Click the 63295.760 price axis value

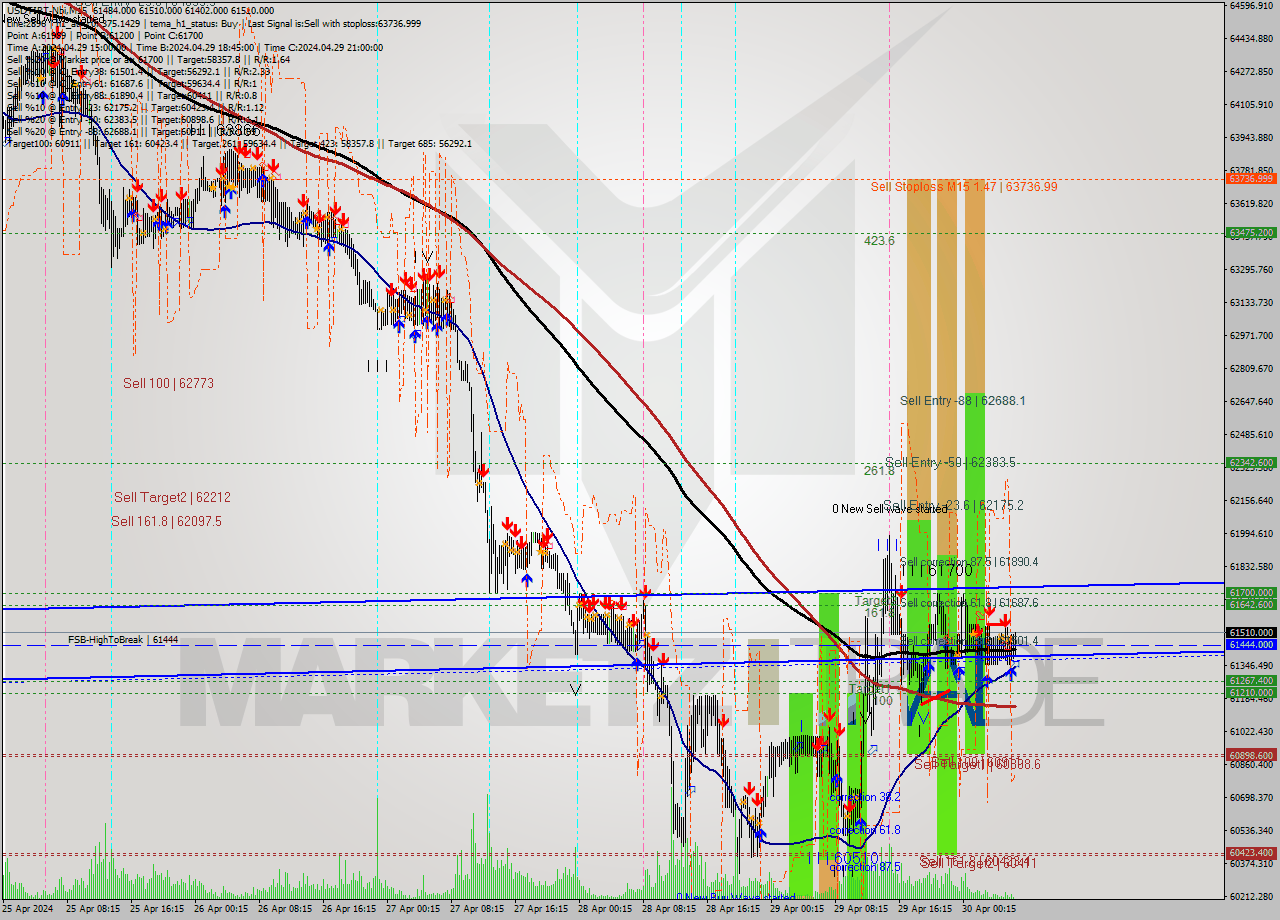pyautogui.click(x=1251, y=269)
